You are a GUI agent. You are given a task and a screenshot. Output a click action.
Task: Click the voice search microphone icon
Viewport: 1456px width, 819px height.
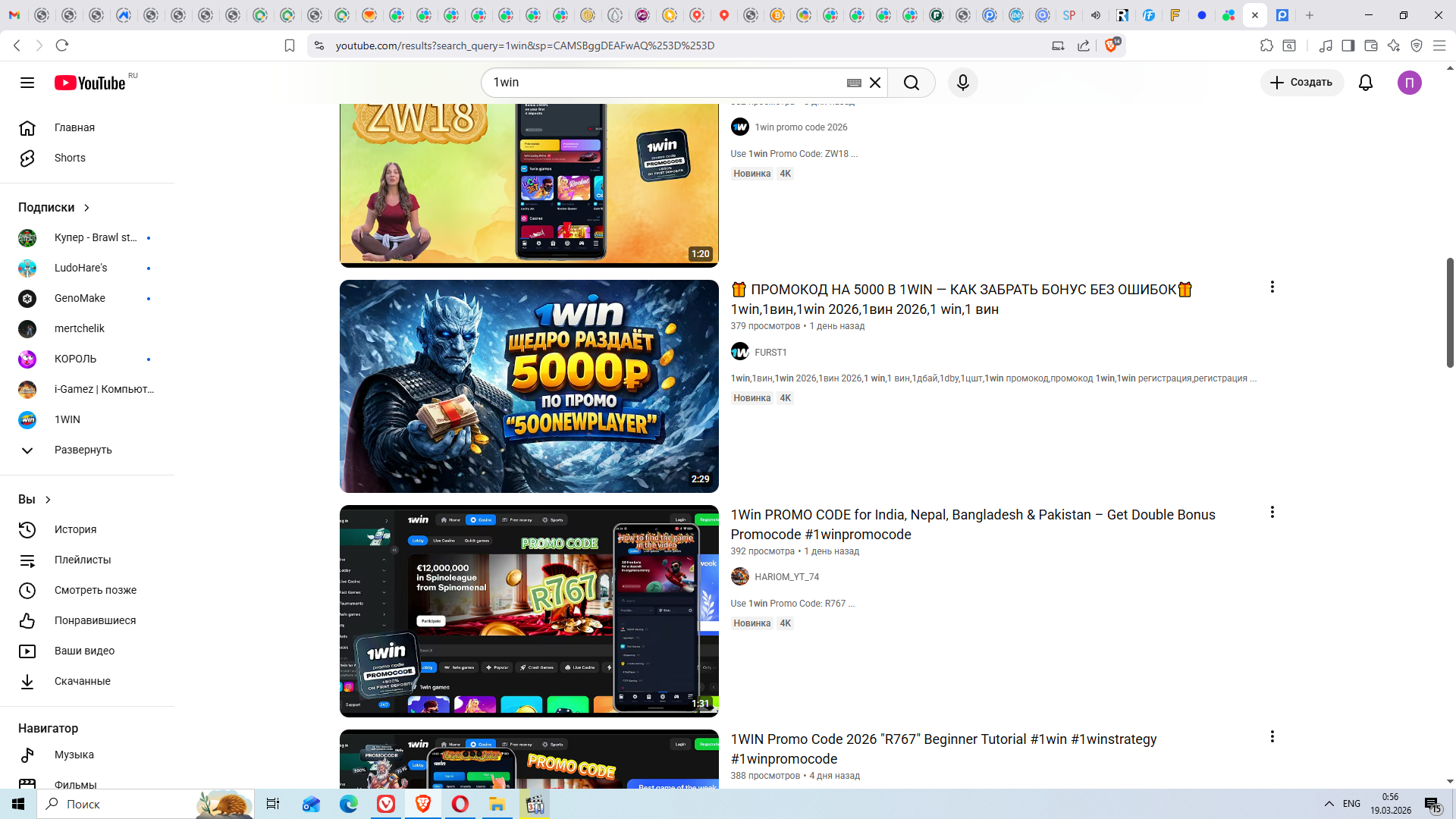[x=962, y=83]
